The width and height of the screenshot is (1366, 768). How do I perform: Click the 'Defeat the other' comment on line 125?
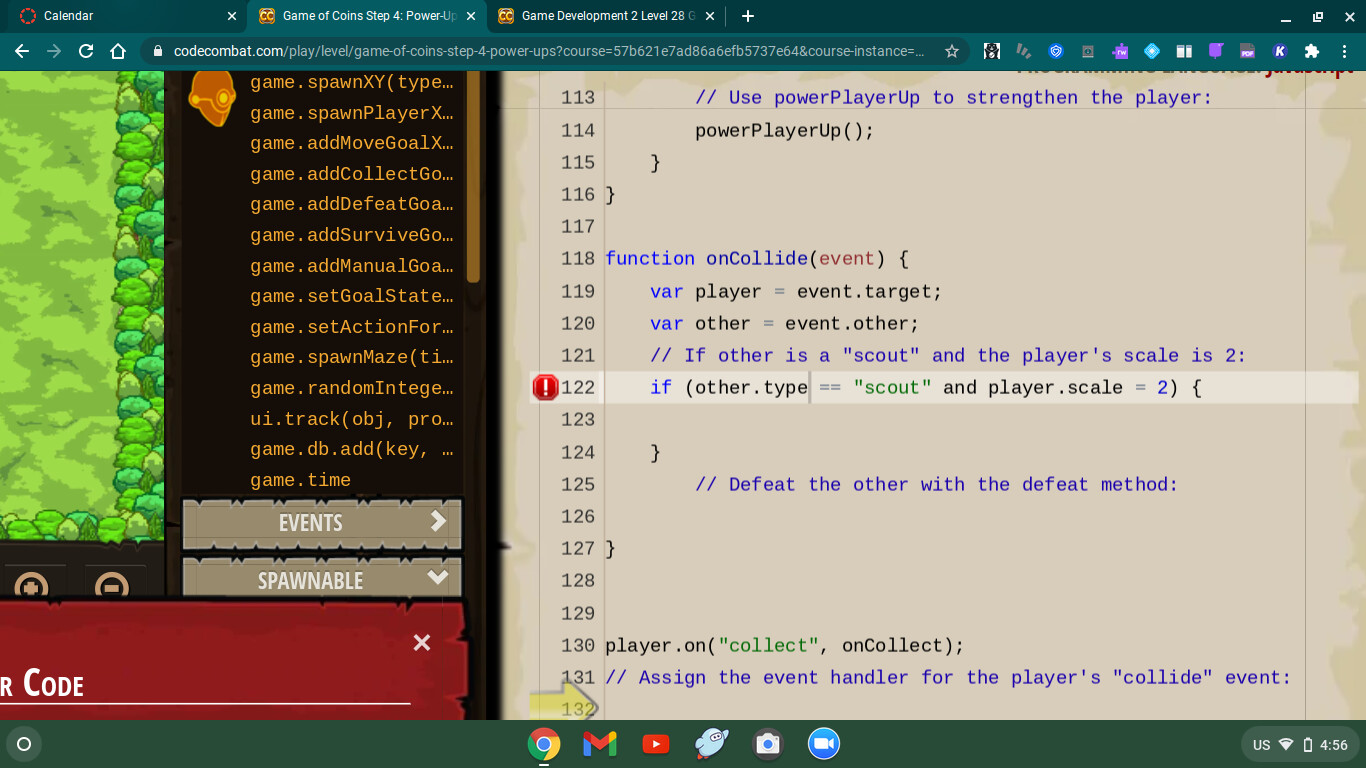tap(937, 484)
